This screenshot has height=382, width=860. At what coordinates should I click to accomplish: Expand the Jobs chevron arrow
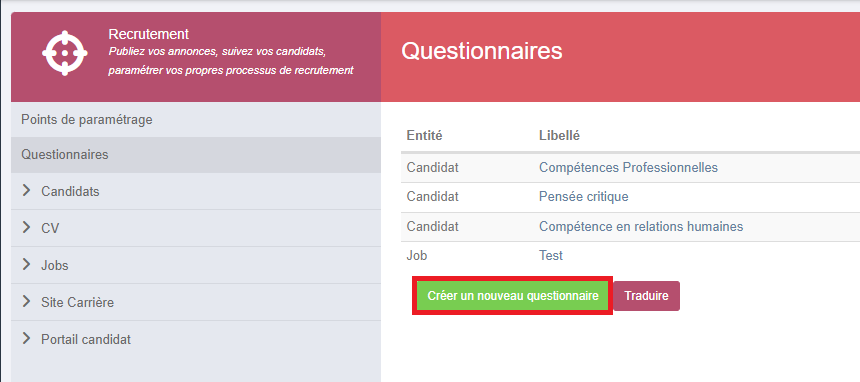pyautogui.click(x=26, y=265)
